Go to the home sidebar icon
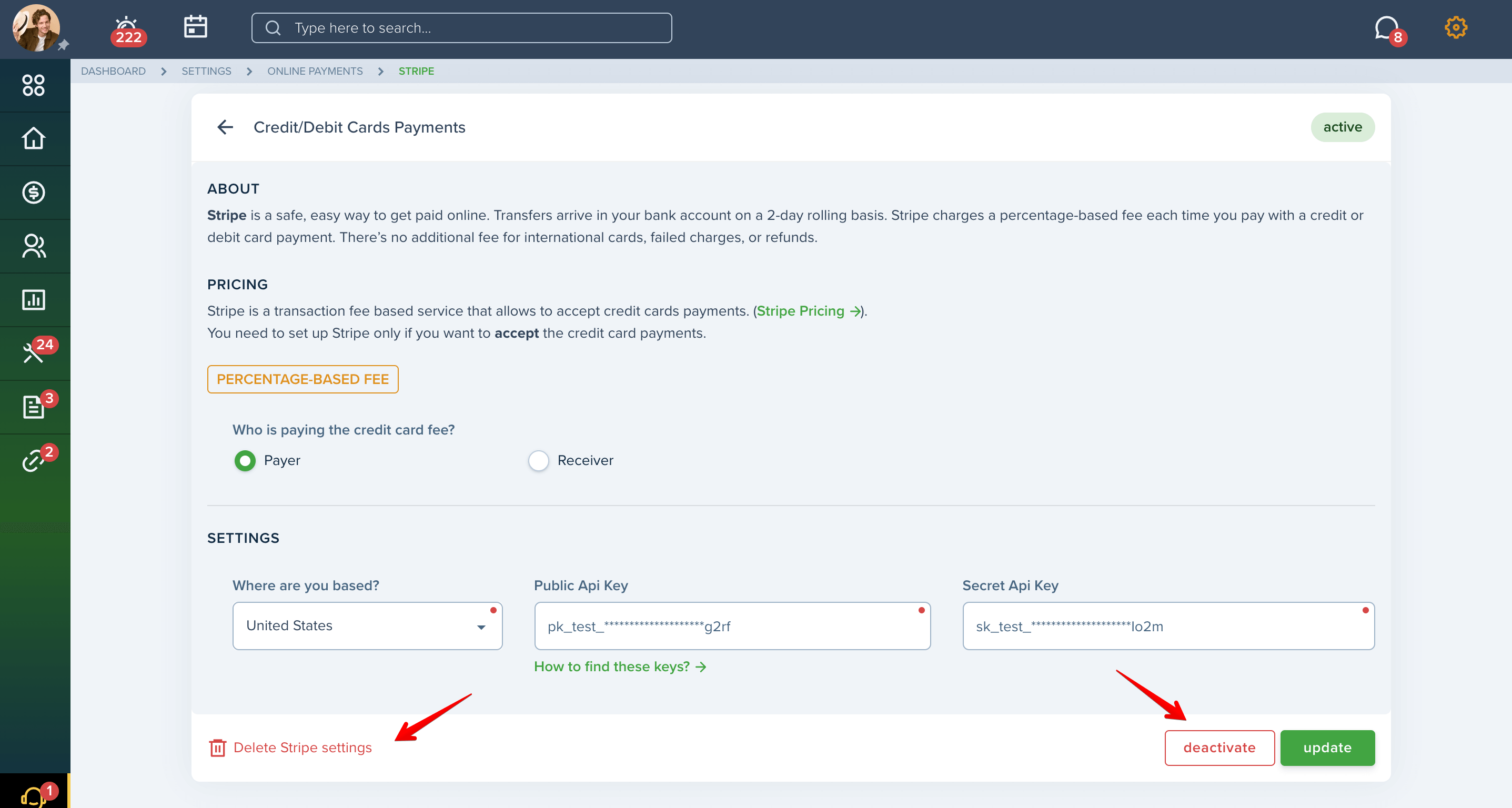Image resolution: width=1512 pixels, height=808 pixels. pyautogui.click(x=34, y=138)
